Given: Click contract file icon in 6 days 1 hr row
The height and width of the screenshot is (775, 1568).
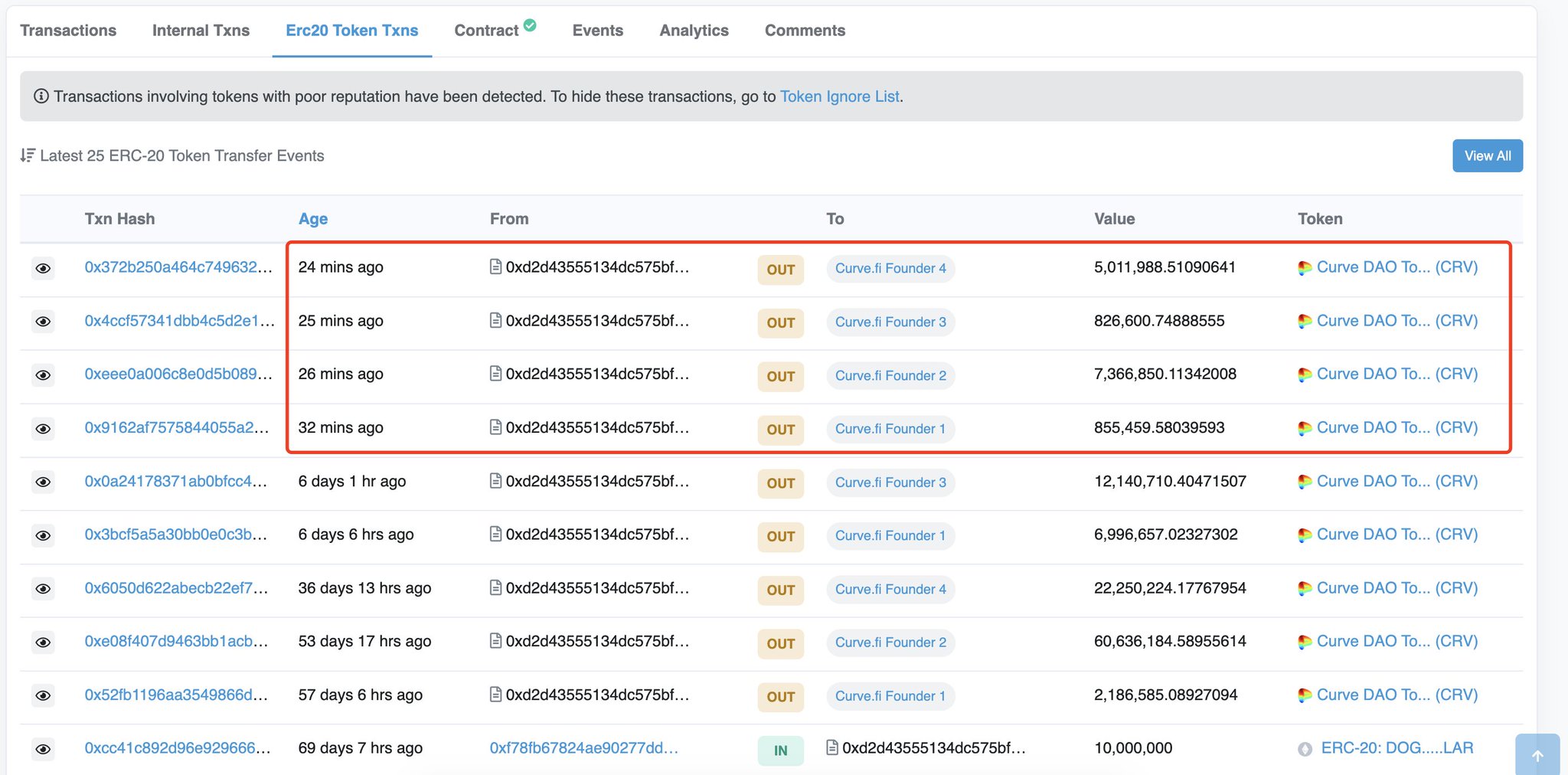Looking at the screenshot, I should (x=495, y=480).
